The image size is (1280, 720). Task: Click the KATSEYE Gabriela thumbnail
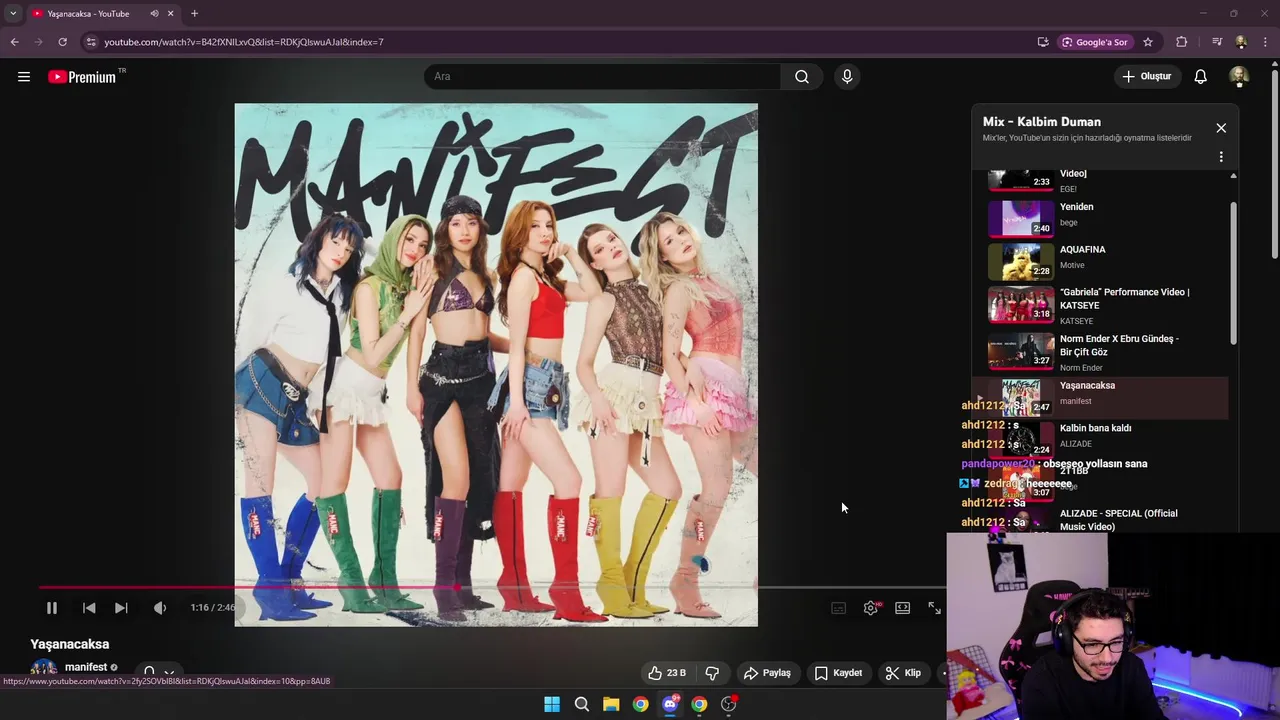(x=1021, y=305)
